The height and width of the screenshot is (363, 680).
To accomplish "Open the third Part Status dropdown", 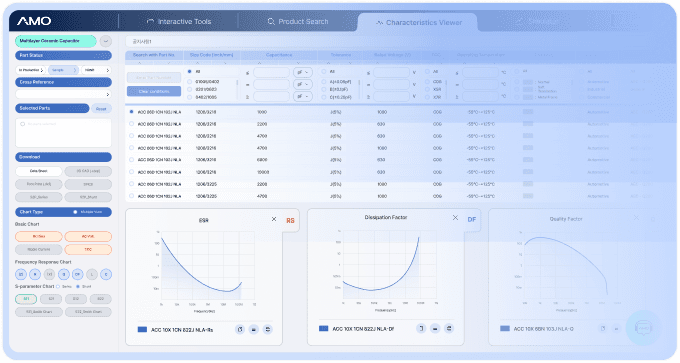I will (x=96, y=70).
